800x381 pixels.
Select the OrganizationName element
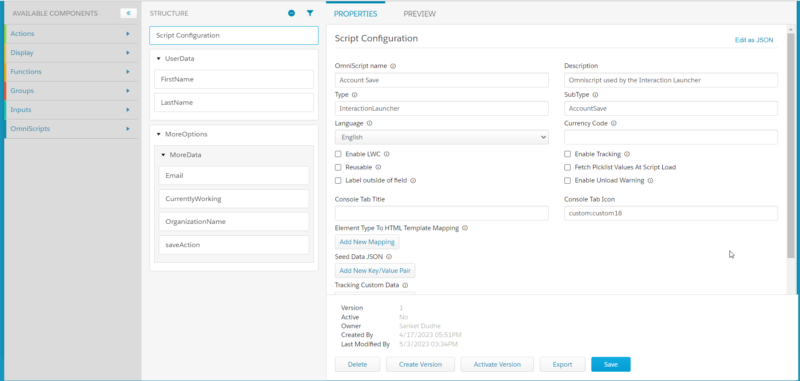pyautogui.click(x=234, y=222)
